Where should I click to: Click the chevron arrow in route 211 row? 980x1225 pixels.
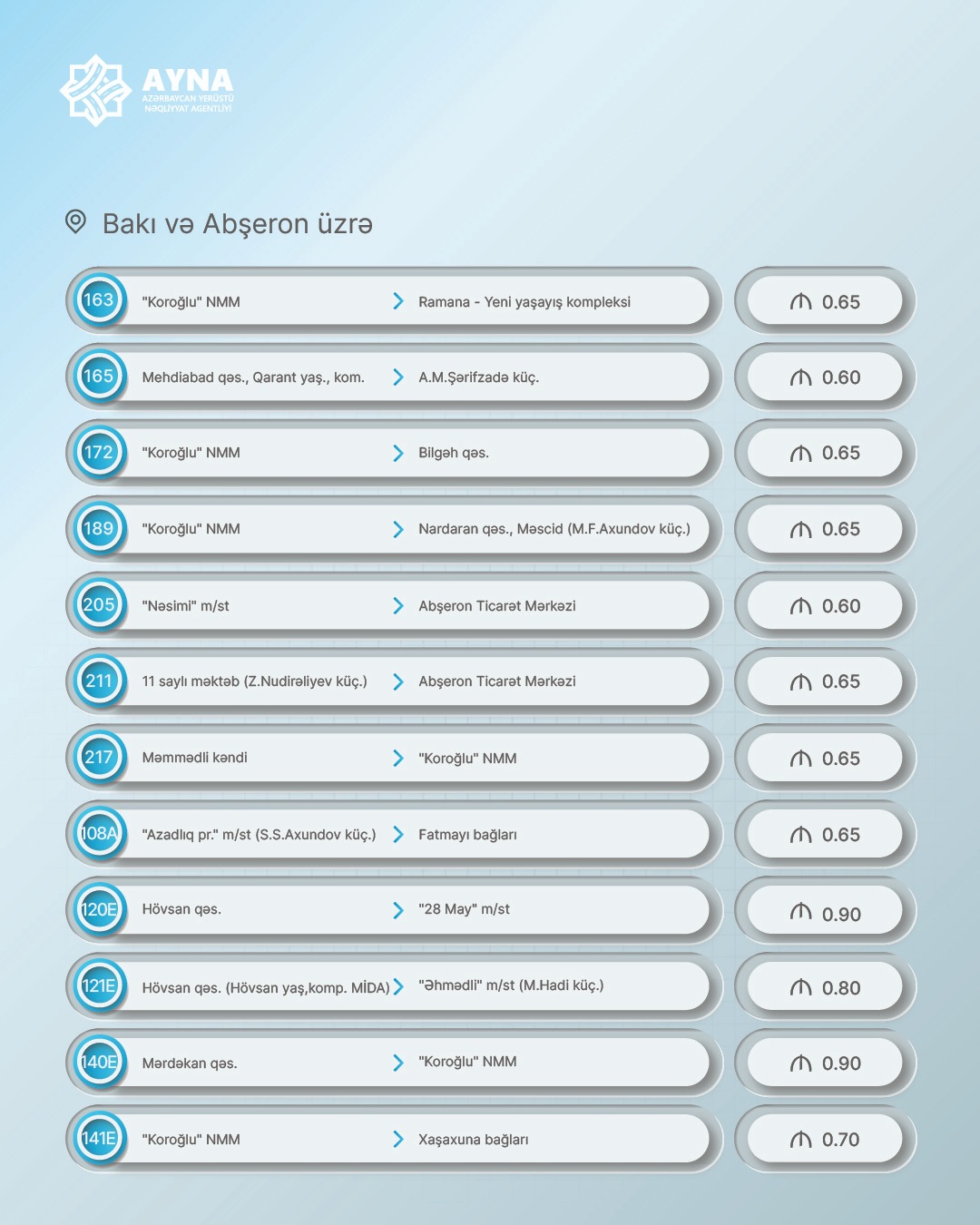coord(398,681)
